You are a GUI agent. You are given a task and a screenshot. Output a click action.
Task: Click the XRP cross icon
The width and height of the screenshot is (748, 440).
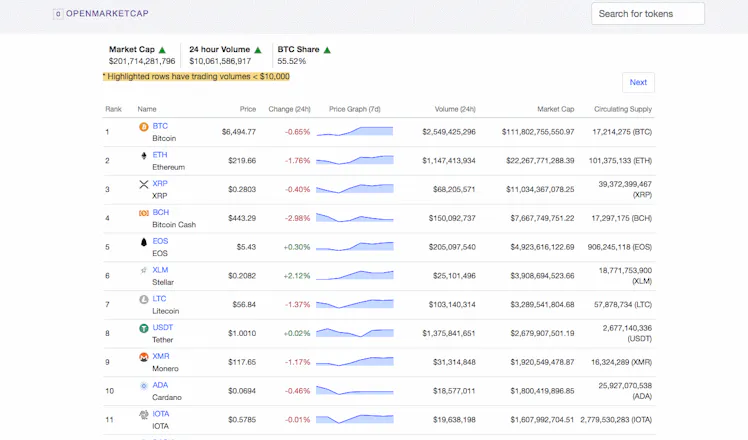point(144,184)
